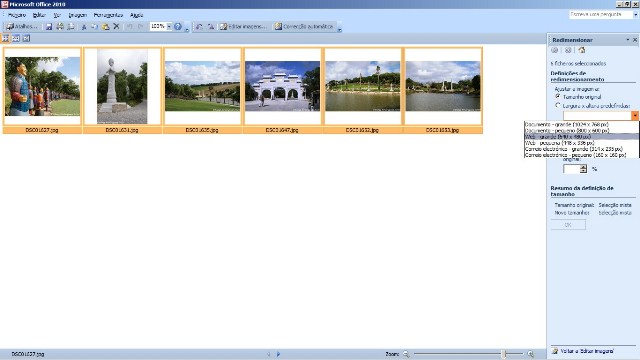Click the Rotate left icon
This screenshot has height=360, width=640.
(199, 27)
